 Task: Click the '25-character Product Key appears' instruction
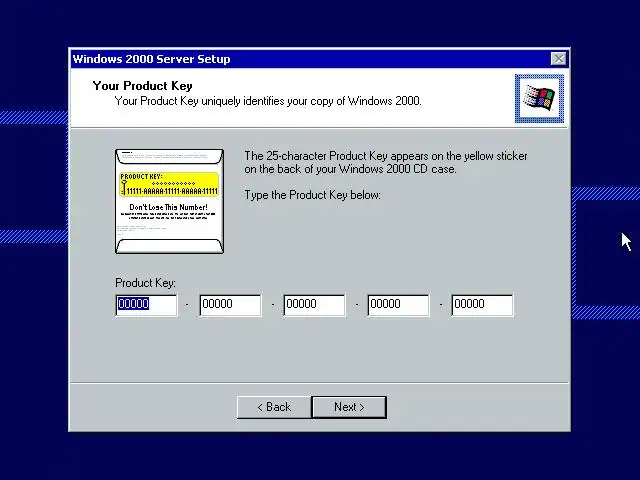pyautogui.click(x=386, y=162)
